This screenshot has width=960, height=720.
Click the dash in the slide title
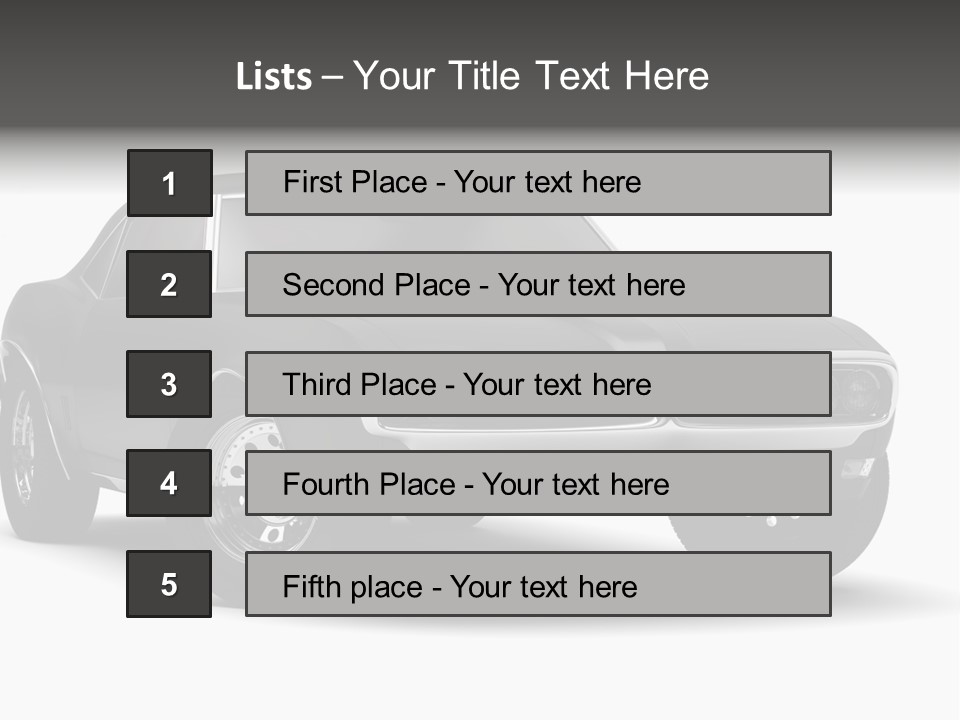332,77
